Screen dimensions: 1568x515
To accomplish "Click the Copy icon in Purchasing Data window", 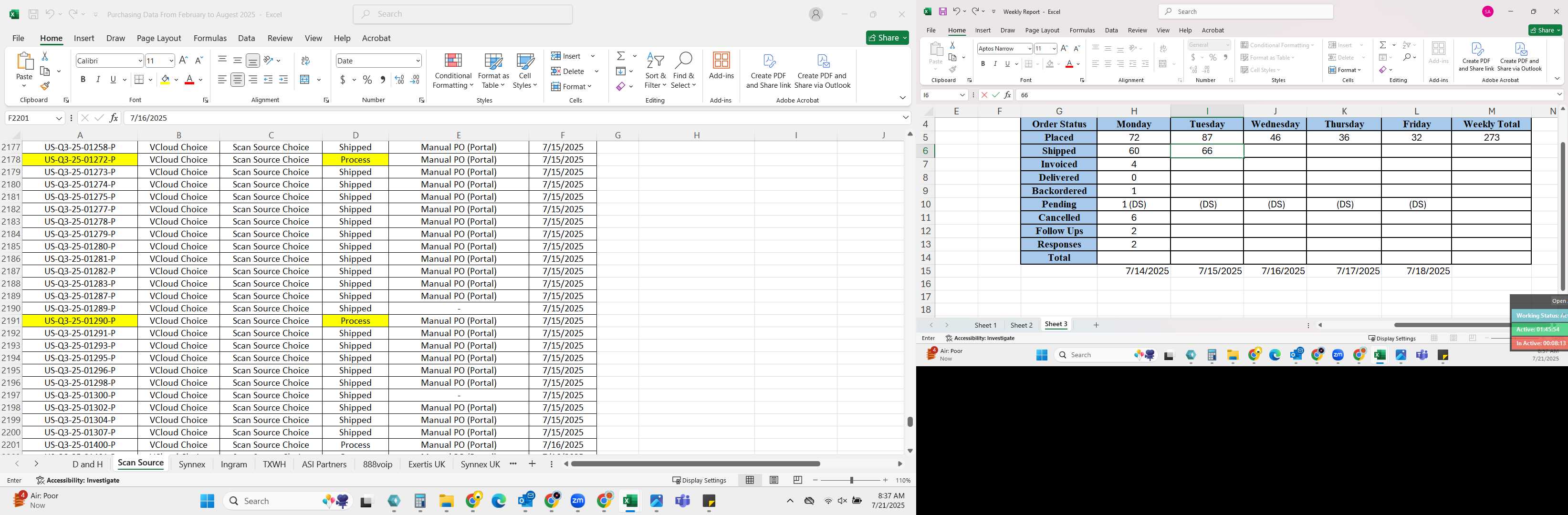I will pos(45,71).
